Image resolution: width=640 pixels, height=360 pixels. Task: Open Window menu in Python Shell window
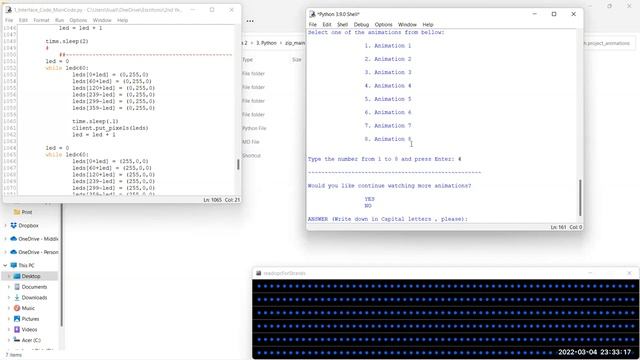click(x=407, y=25)
